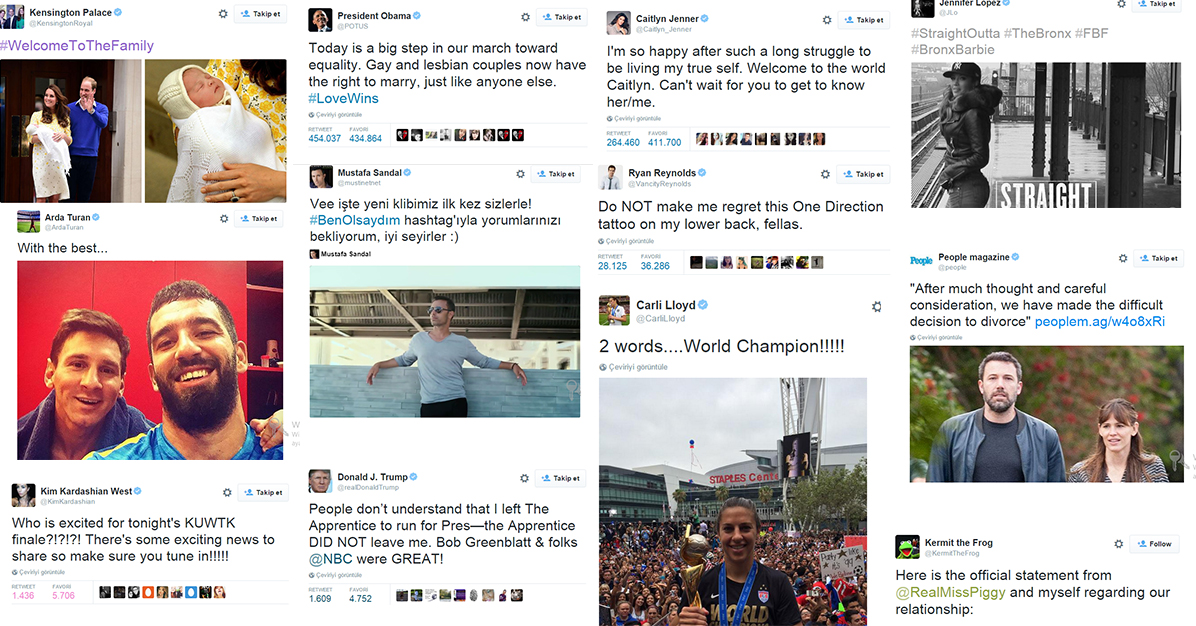
Task: Open the #WelcomeToTheFamily hashtag link
Action: pos(77,46)
